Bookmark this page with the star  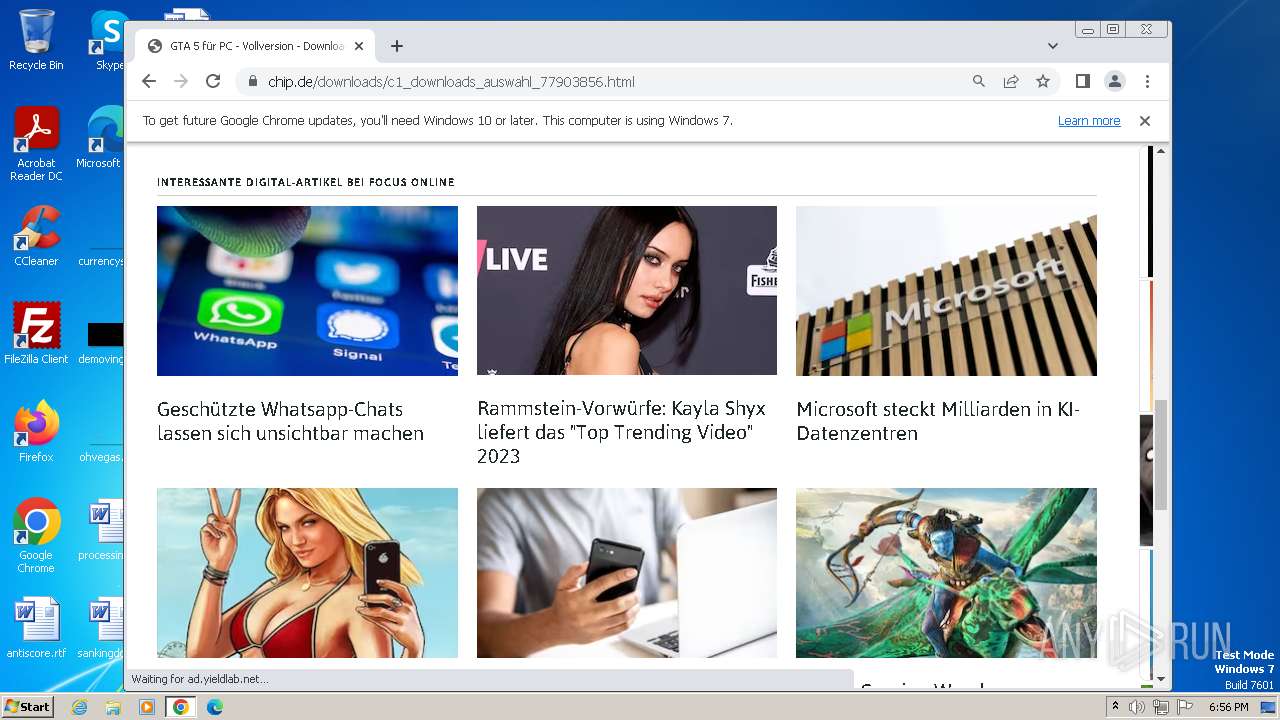click(1043, 82)
